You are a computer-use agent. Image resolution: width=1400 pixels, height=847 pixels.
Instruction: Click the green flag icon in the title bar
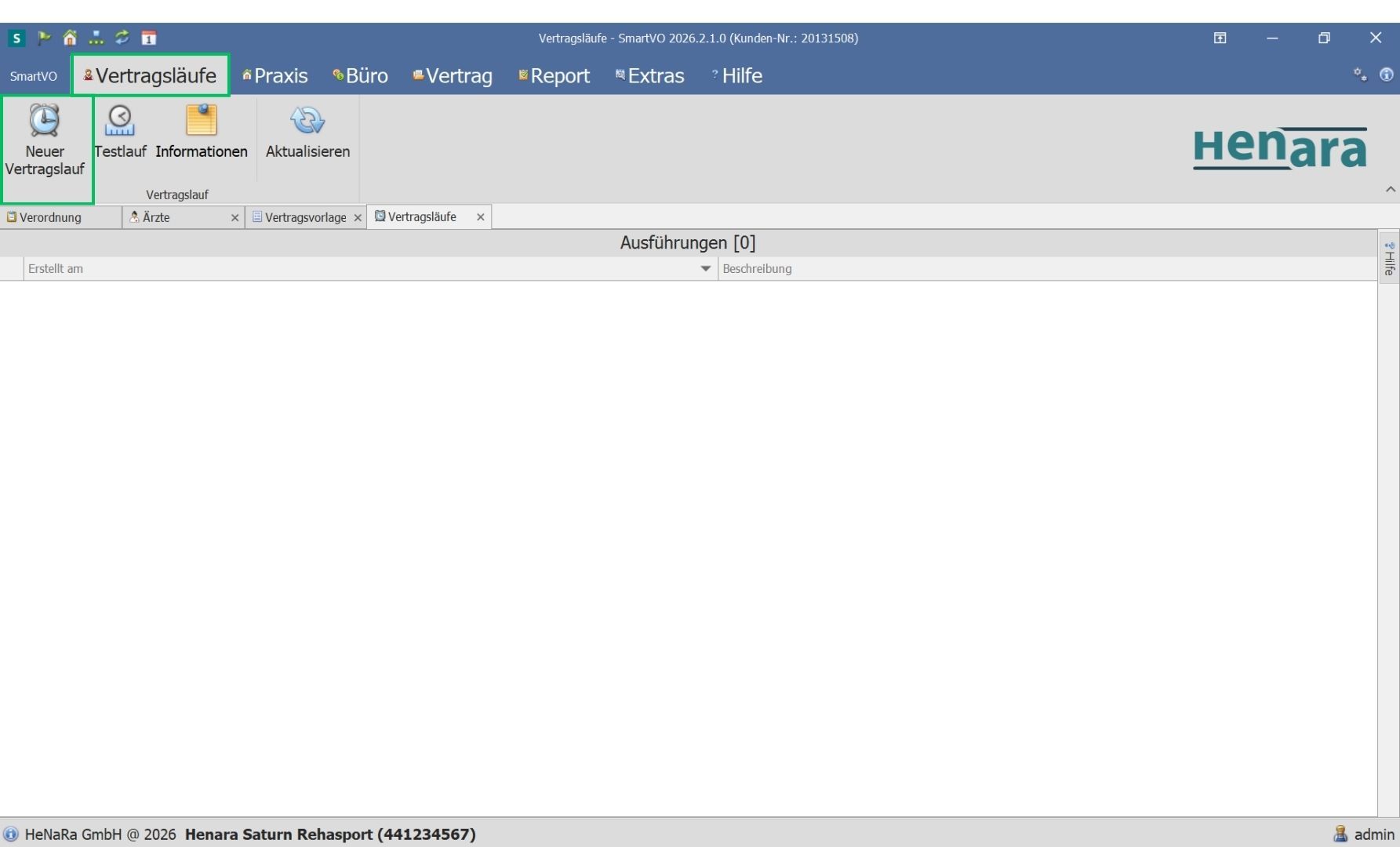44,38
